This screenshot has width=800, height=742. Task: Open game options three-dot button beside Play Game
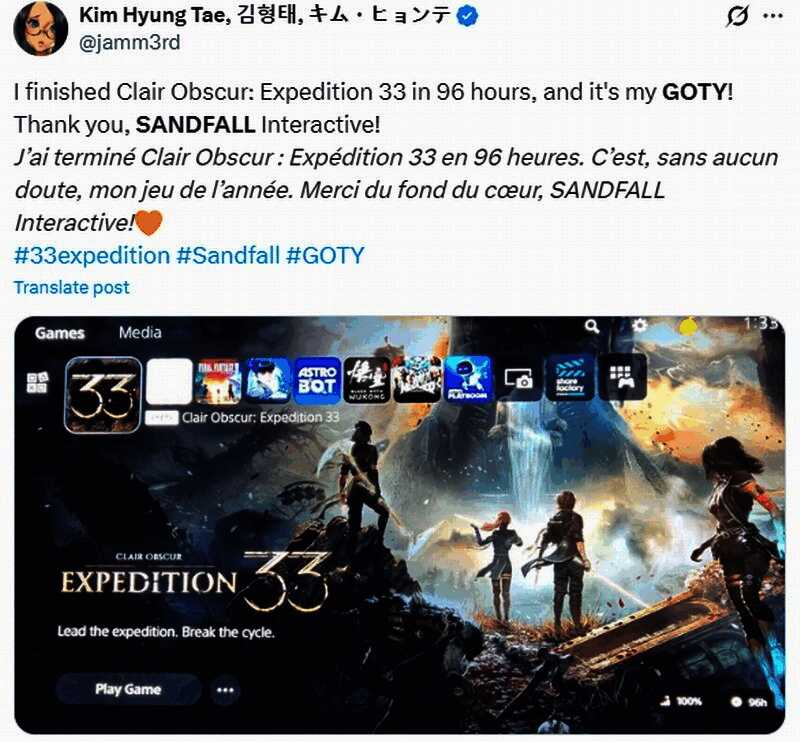pos(225,690)
